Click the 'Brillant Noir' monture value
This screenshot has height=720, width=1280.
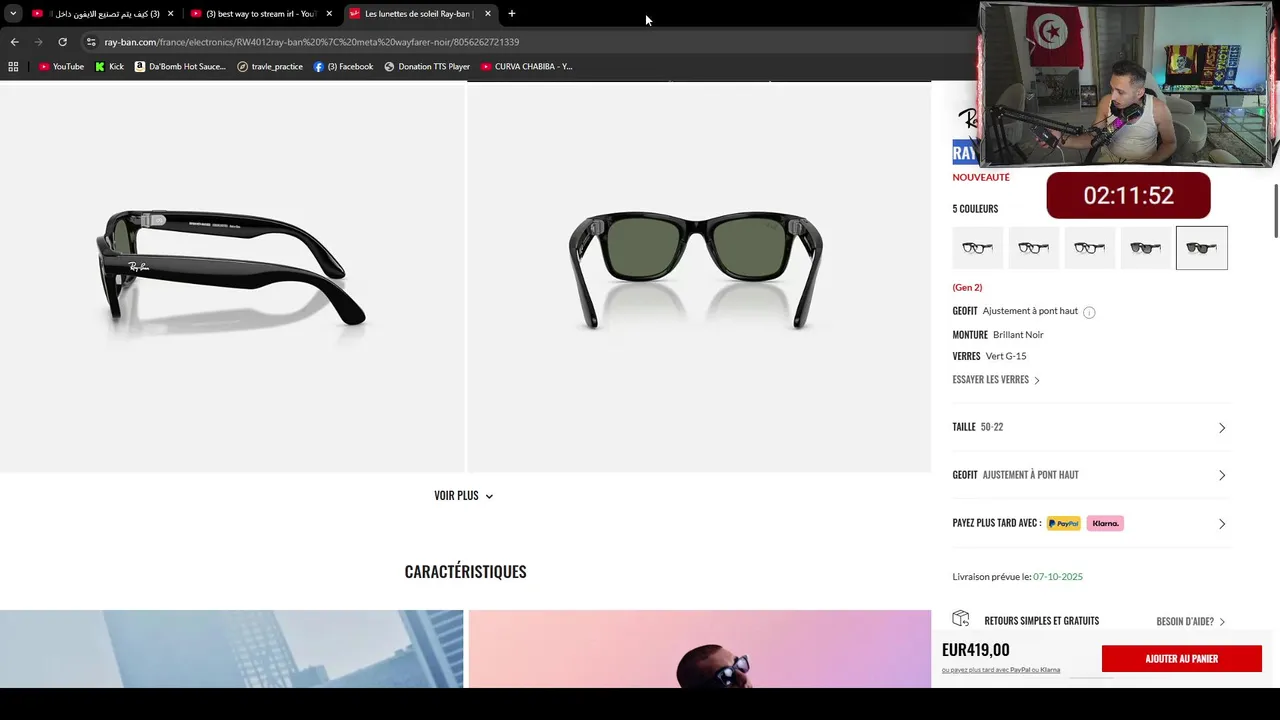(1018, 335)
